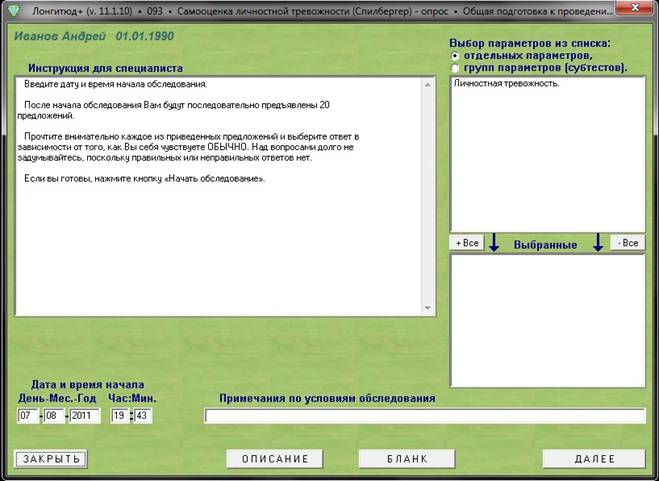Click the year field showing 2011

(x=84, y=416)
